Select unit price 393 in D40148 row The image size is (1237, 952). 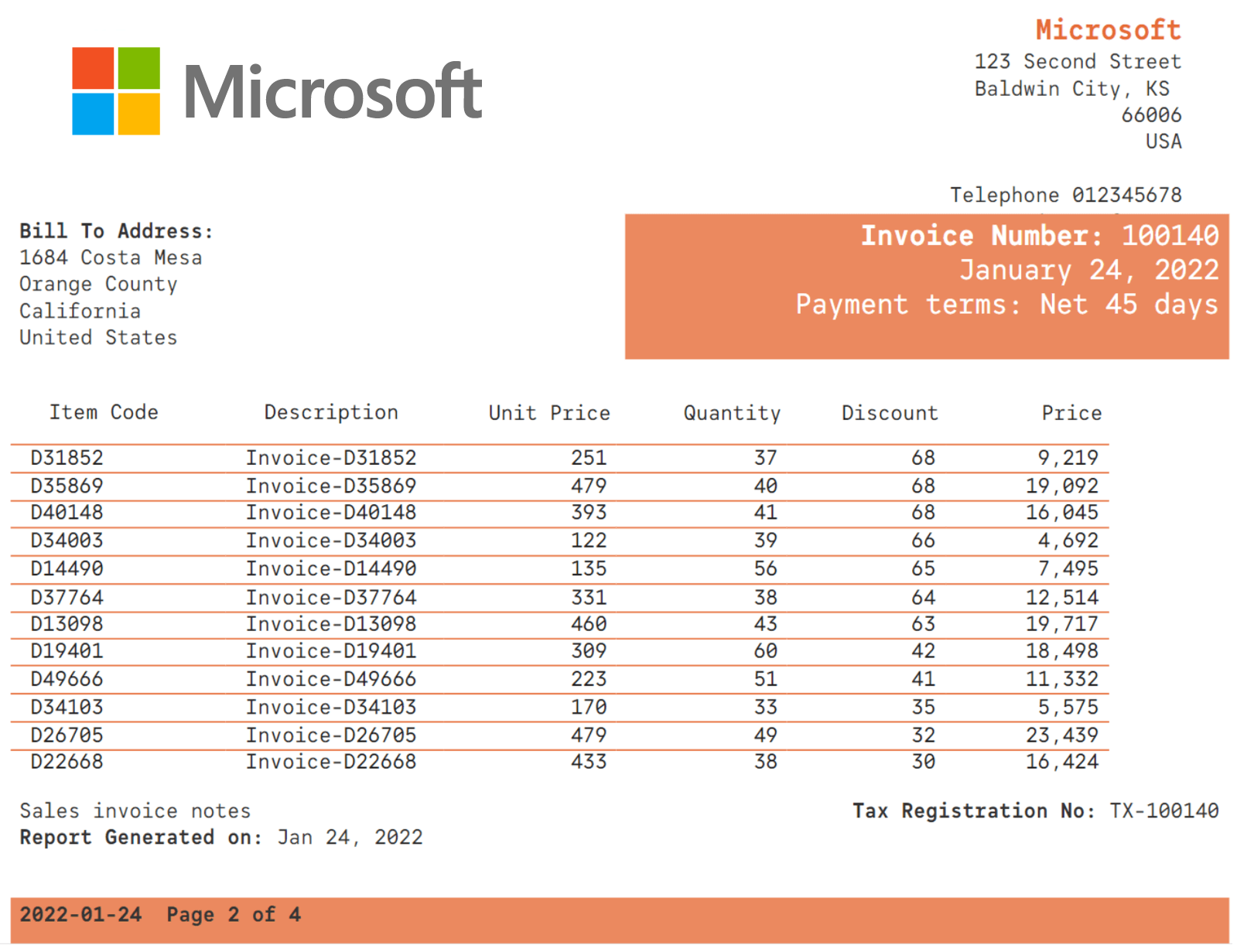click(589, 512)
